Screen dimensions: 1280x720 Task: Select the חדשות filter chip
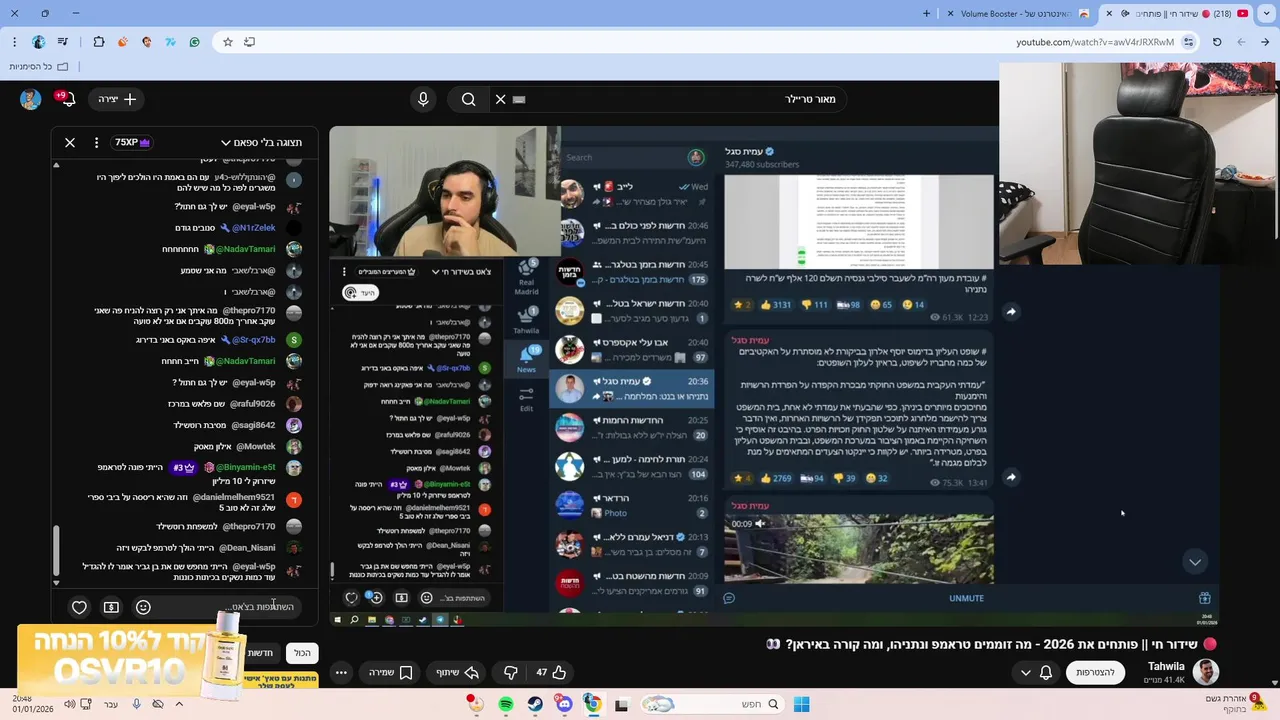(x=260, y=652)
